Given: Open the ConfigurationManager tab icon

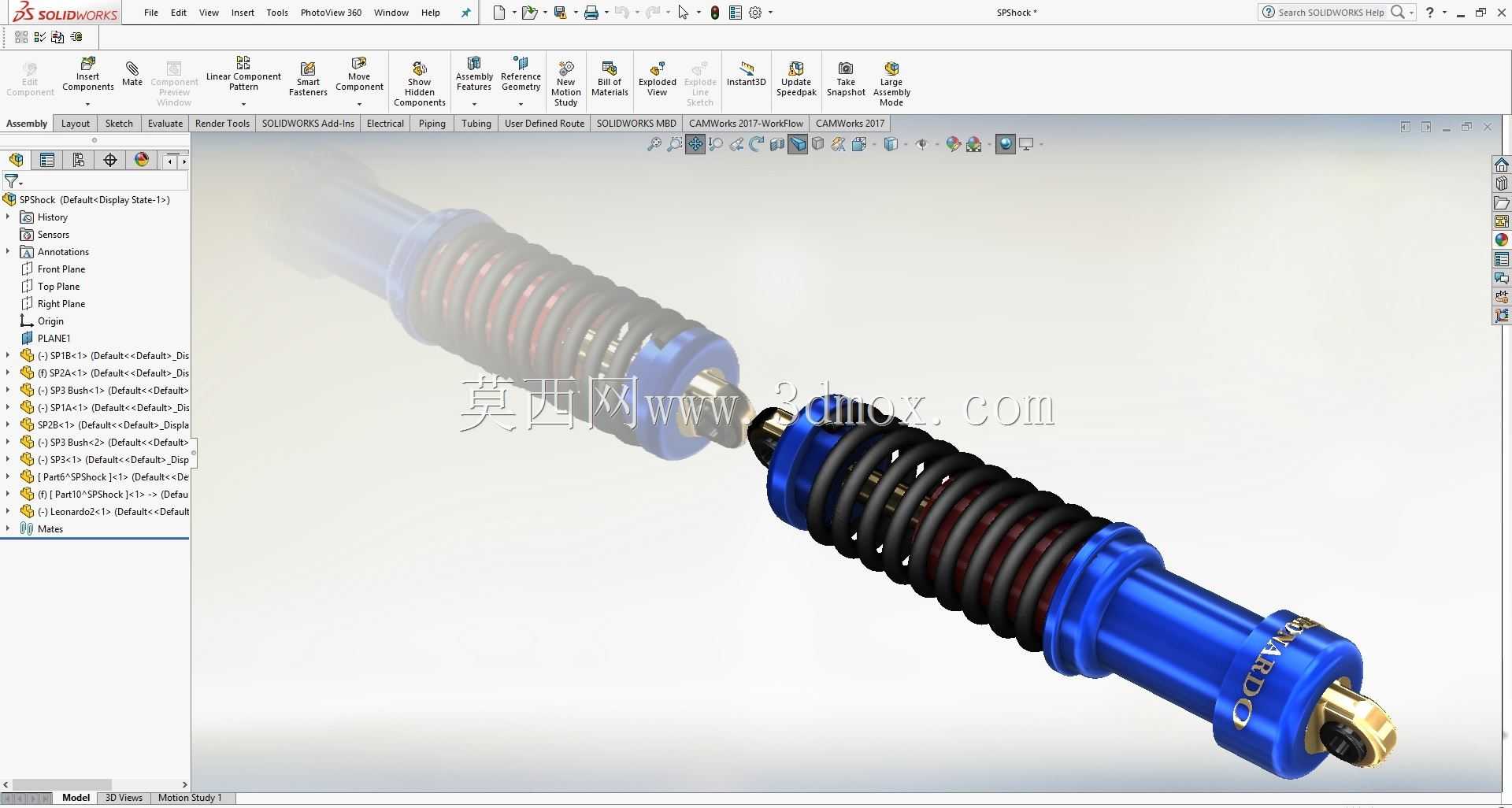Looking at the screenshot, I should [x=79, y=161].
